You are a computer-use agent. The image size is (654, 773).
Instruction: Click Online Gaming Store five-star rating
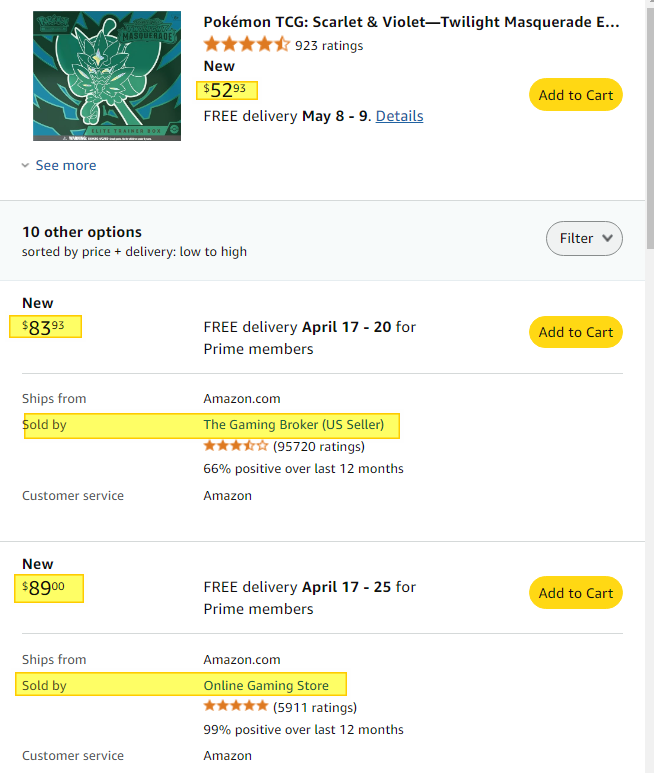click(236, 706)
